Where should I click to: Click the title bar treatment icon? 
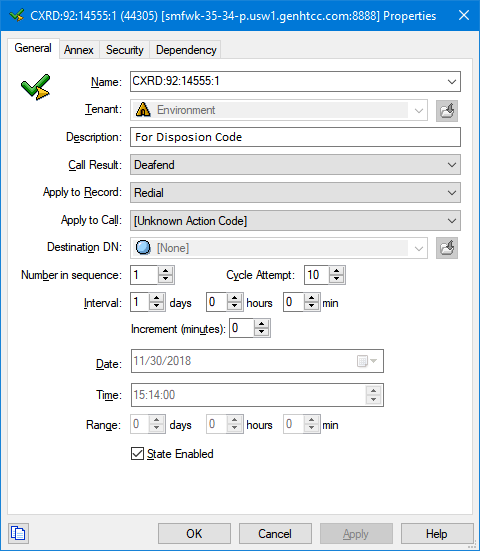point(17,15)
